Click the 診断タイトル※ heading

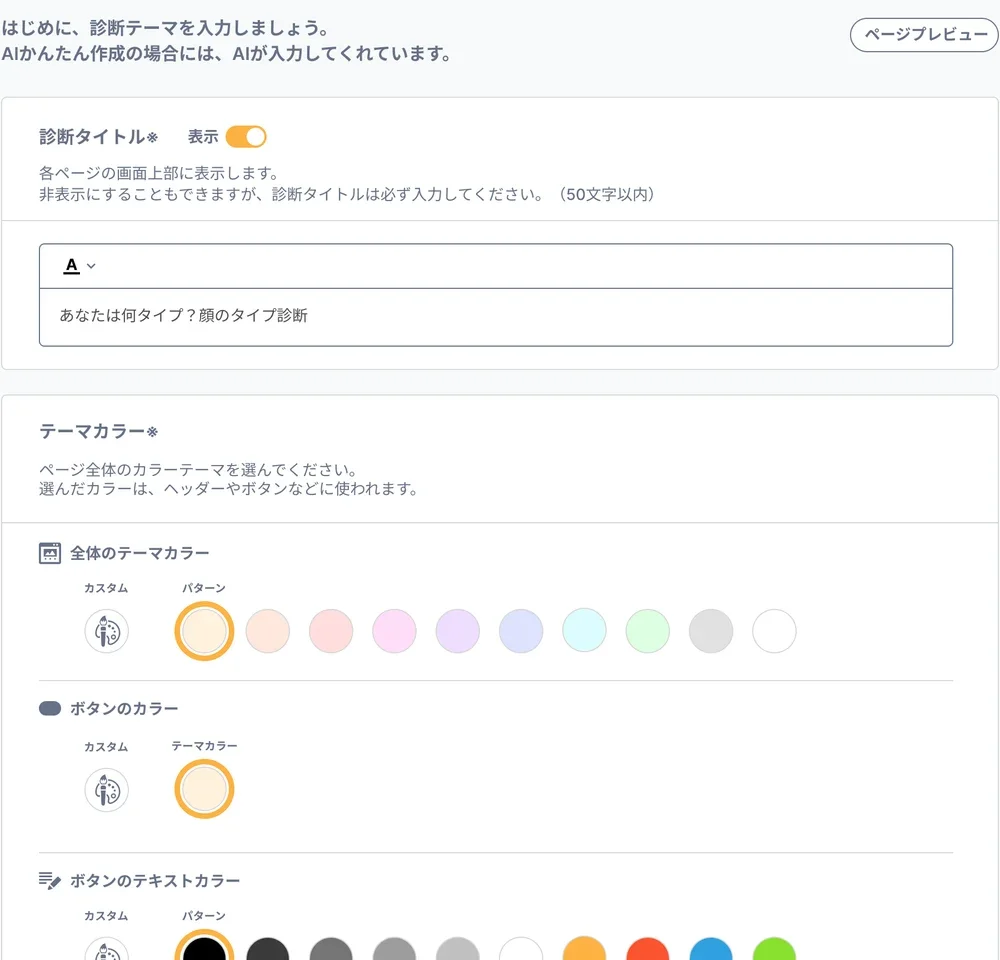[x=98, y=137]
